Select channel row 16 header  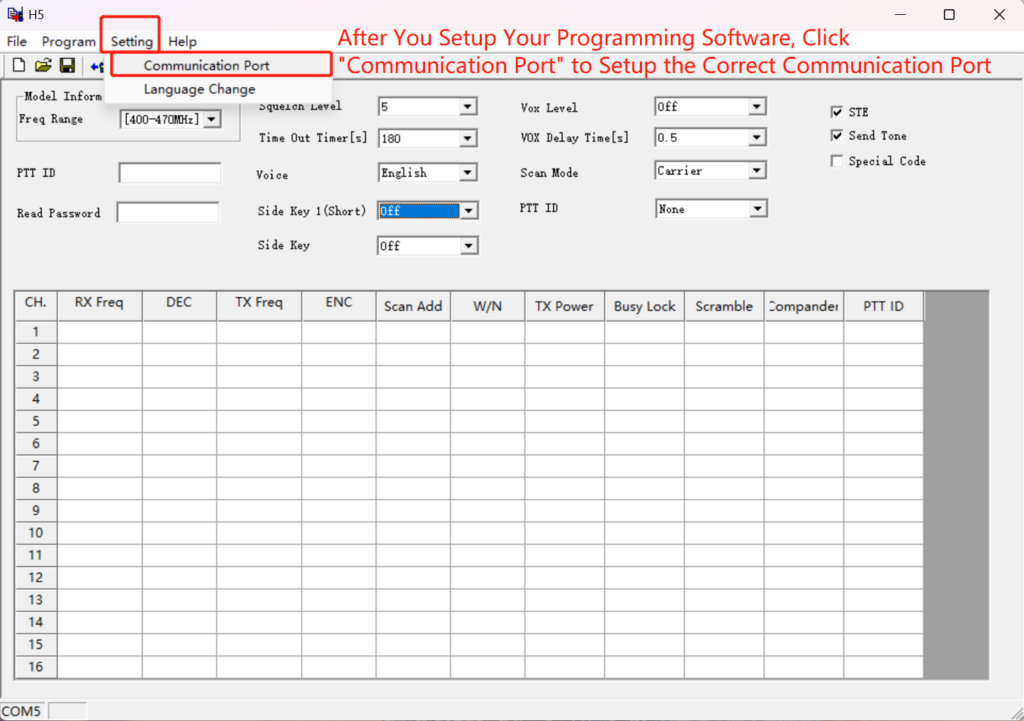tap(36, 667)
